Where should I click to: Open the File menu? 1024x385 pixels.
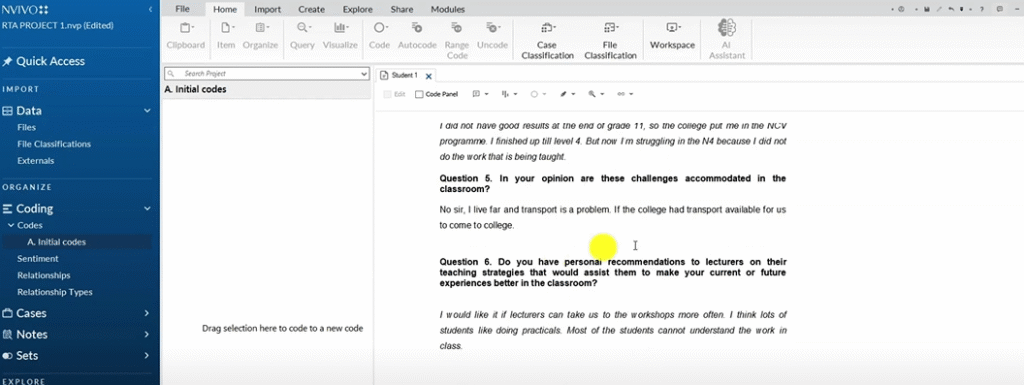[x=182, y=9]
